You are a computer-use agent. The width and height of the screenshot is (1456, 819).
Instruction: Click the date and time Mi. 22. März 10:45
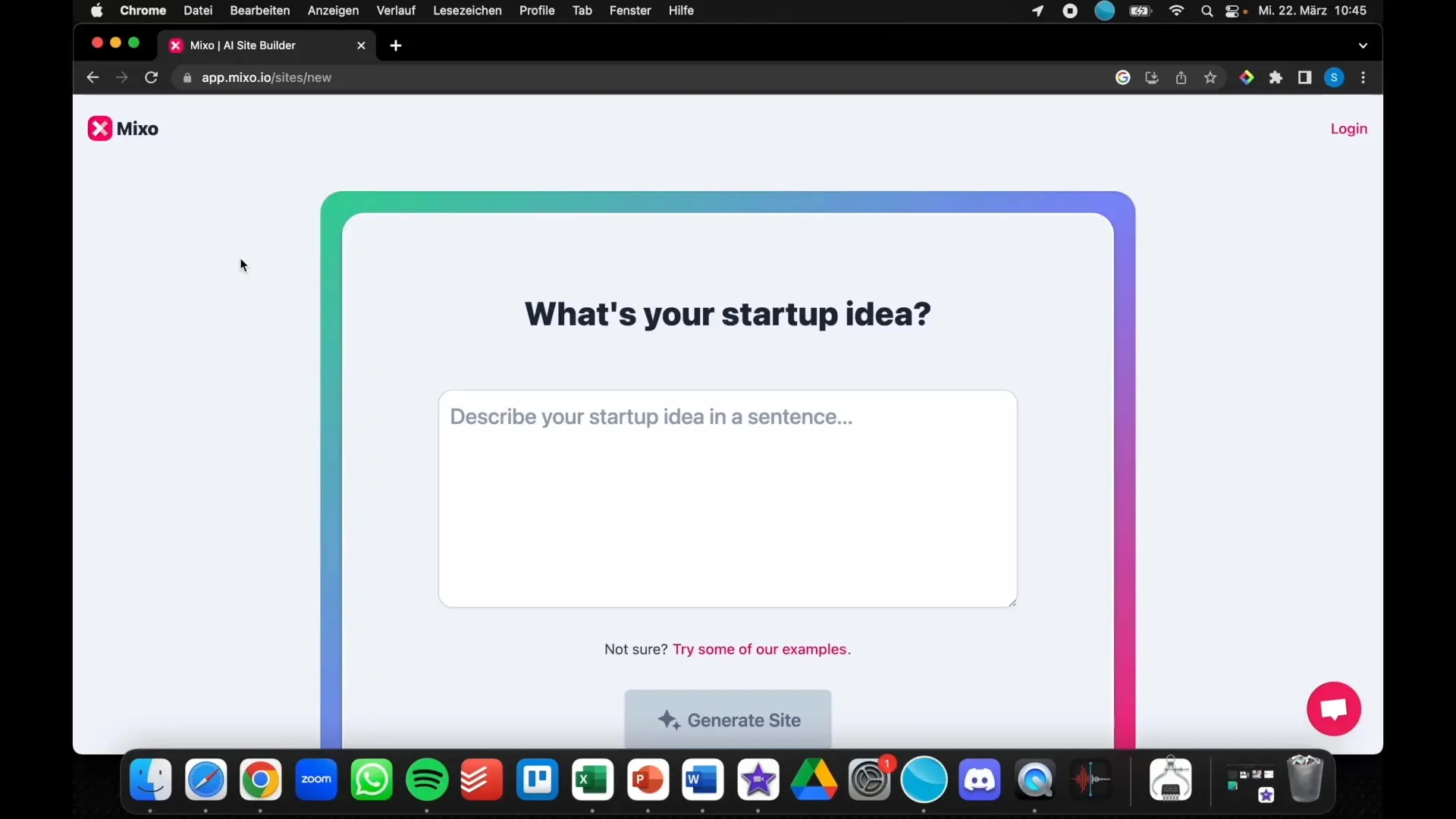1313,11
